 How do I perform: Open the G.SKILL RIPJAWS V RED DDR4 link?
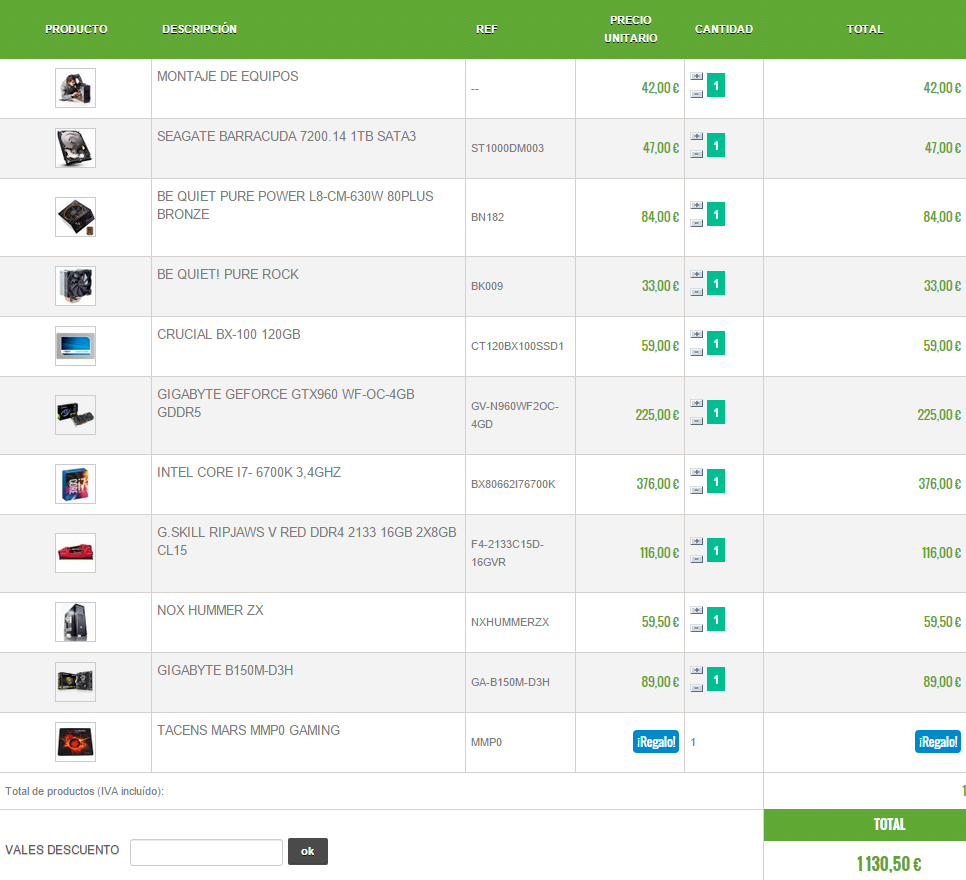tap(307, 541)
